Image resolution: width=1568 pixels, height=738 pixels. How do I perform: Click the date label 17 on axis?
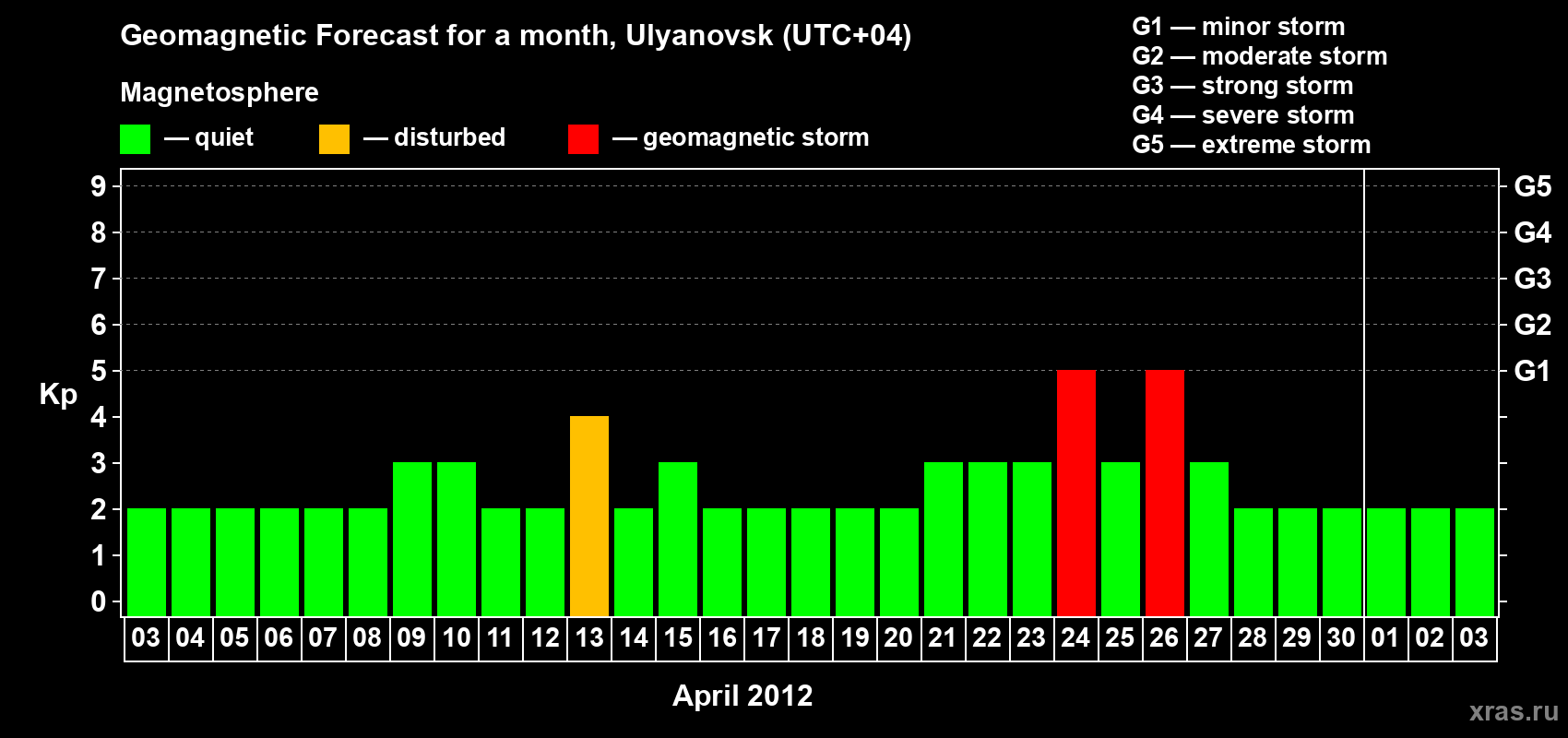(766, 638)
